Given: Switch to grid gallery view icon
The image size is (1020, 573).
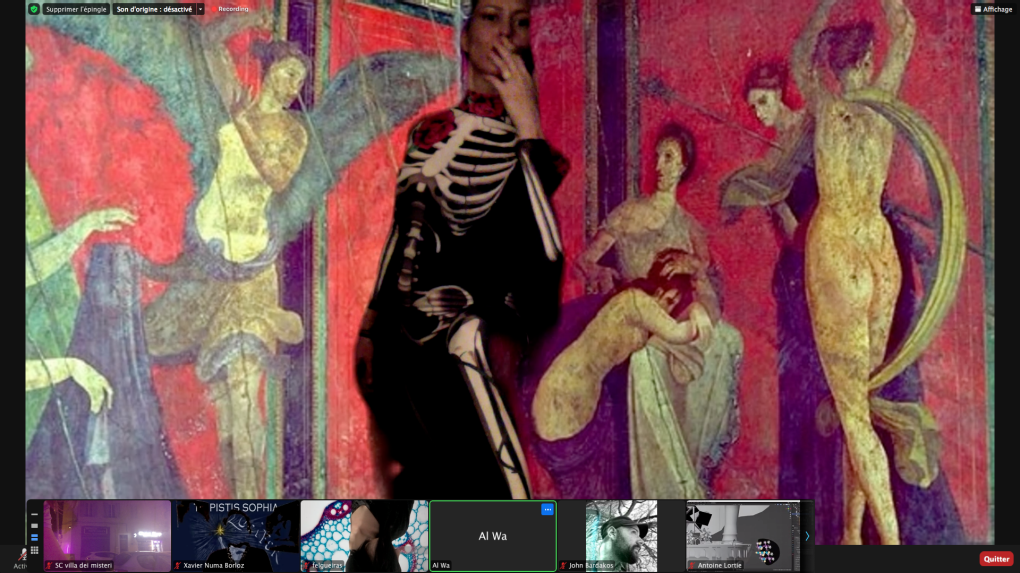Looking at the screenshot, I should tap(34, 550).
